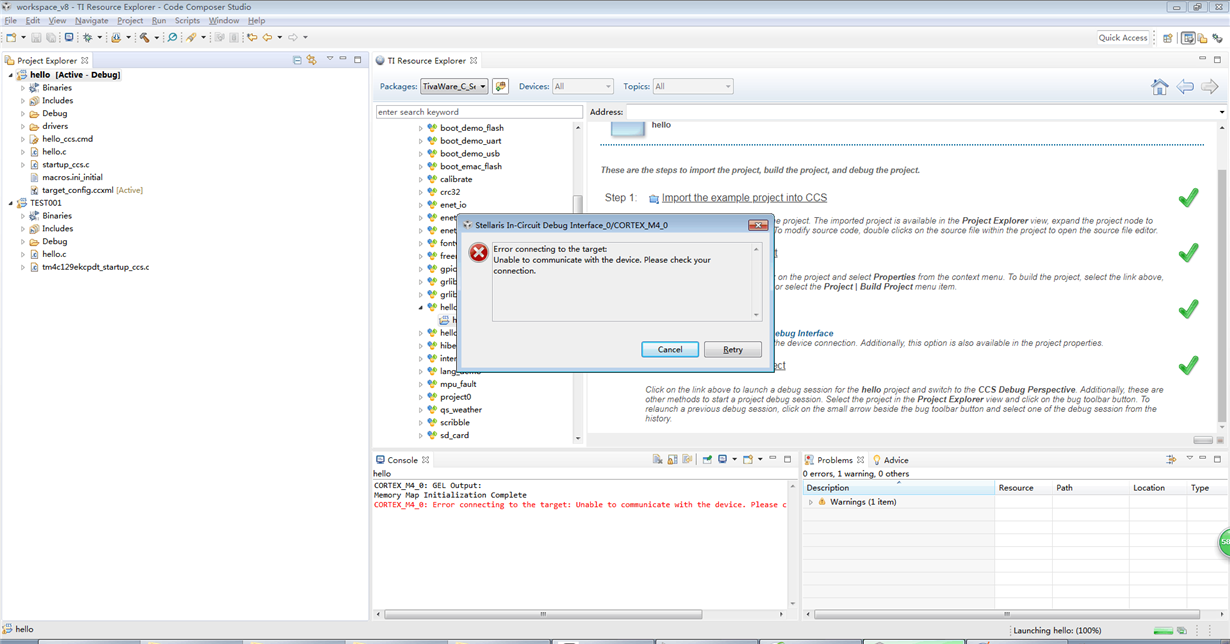Select hello_ccs.cmd in Project Explorer
The width and height of the screenshot is (1230, 644).
click(x=67, y=139)
